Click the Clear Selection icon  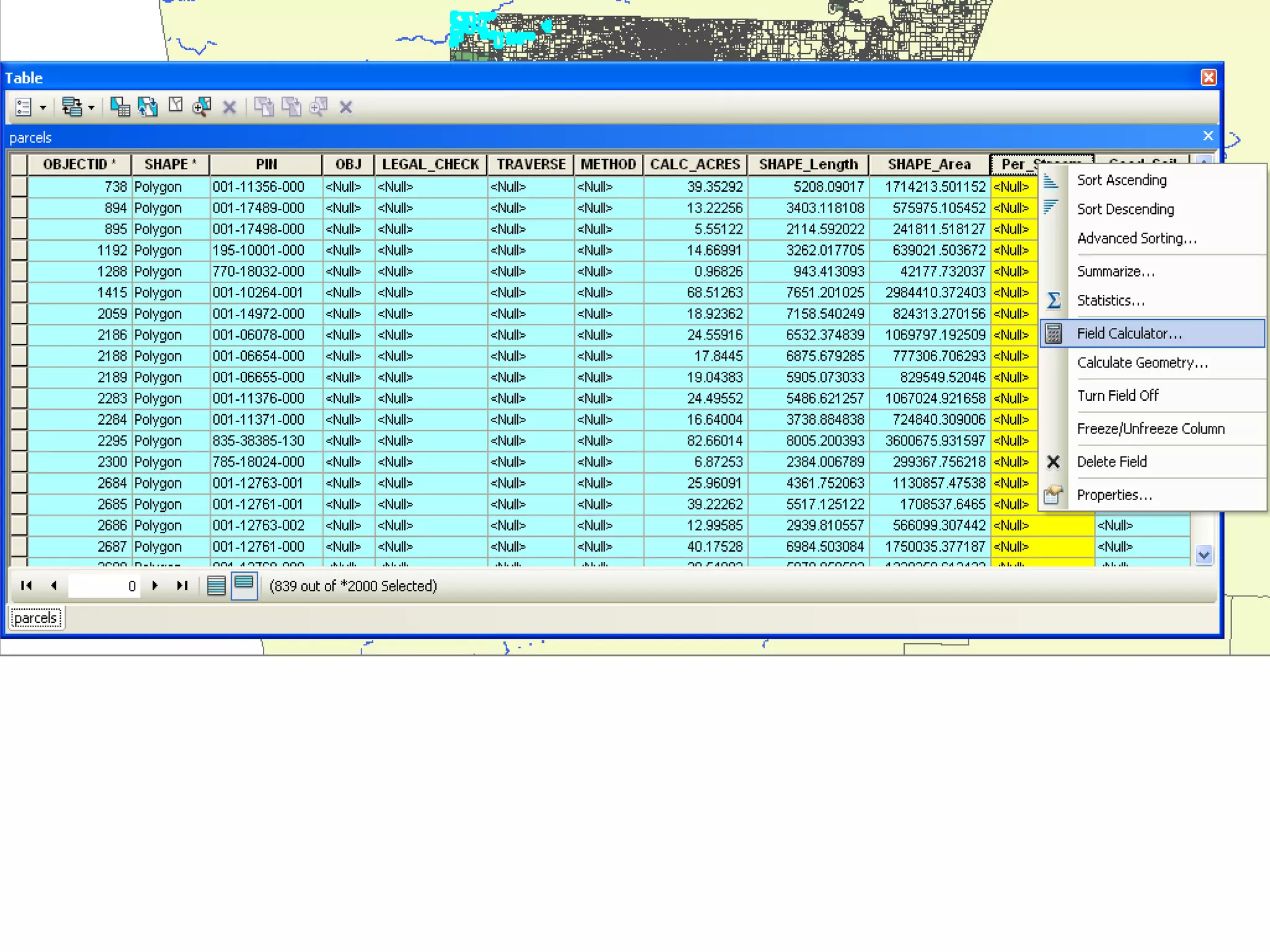(175, 106)
